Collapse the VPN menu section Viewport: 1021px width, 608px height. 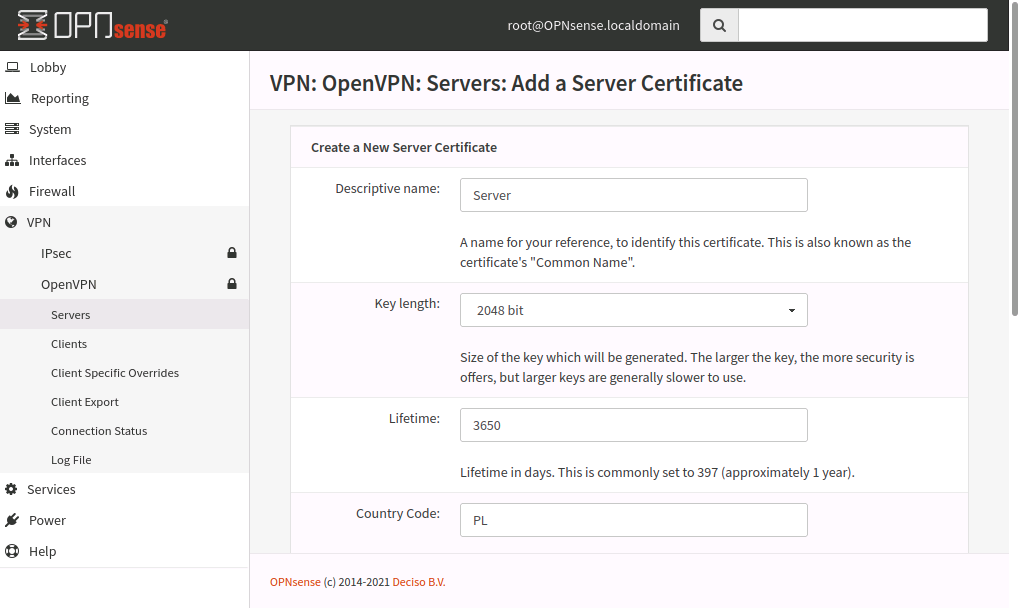pyautogui.click(x=40, y=222)
